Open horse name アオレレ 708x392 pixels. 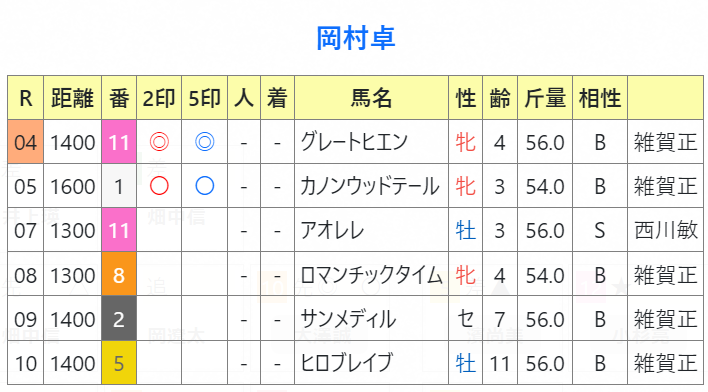coord(332,230)
